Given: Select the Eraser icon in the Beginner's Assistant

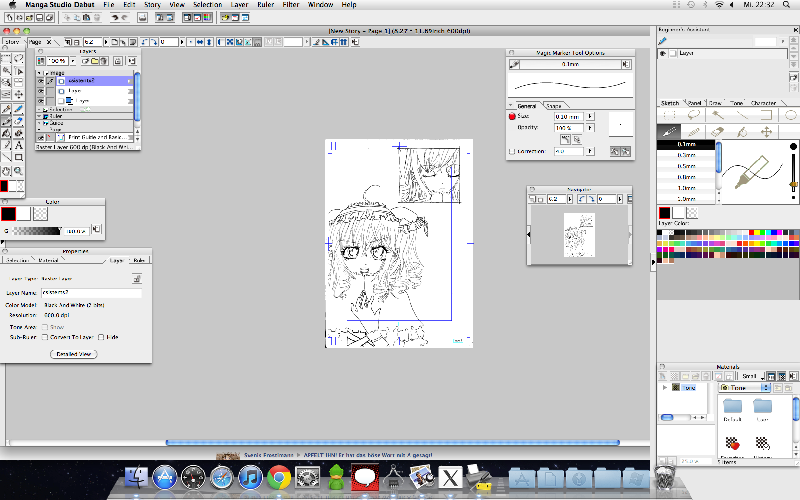Looking at the screenshot, I should tap(717, 132).
